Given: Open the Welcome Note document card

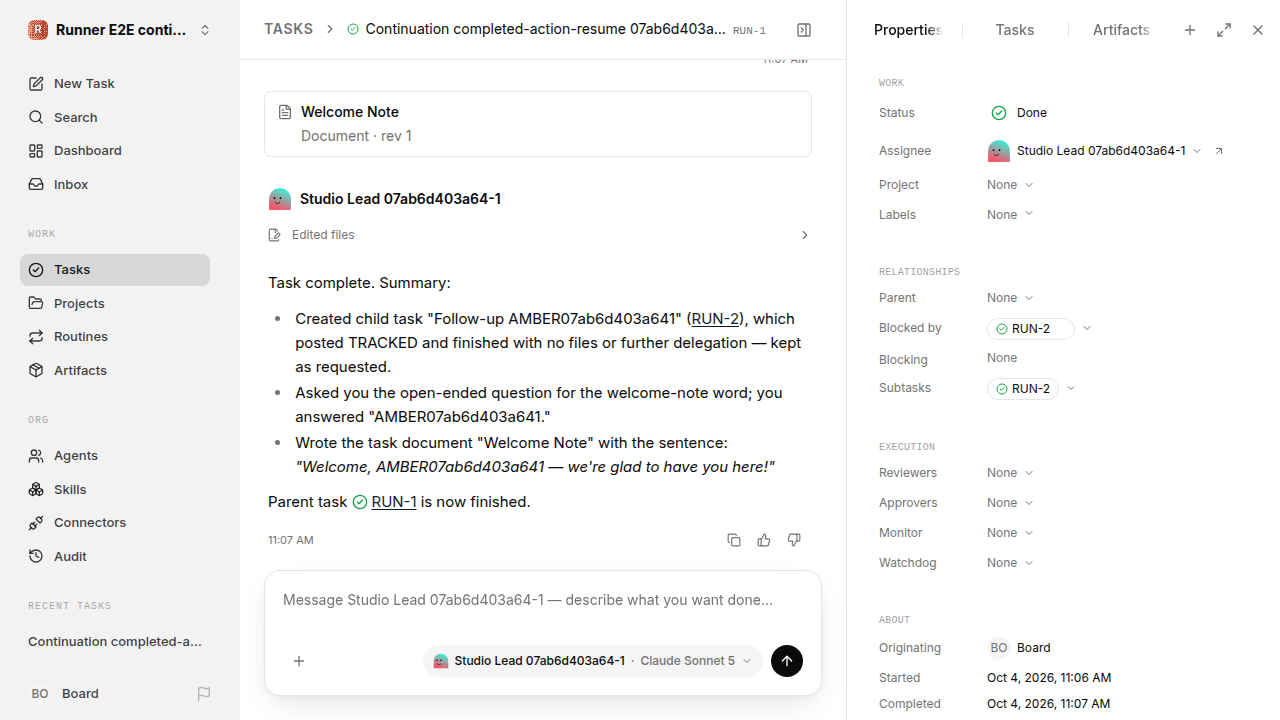Looking at the screenshot, I should 538,124.
